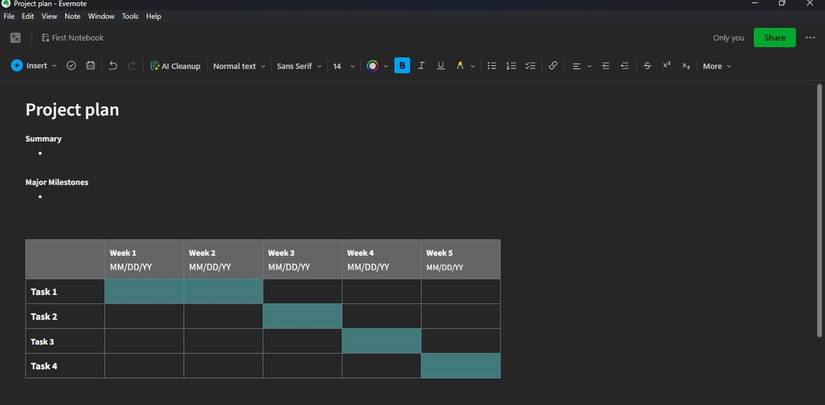Toggle Strikethrough formatting
This screenshot has height=405, width=825.
point(647,66)
